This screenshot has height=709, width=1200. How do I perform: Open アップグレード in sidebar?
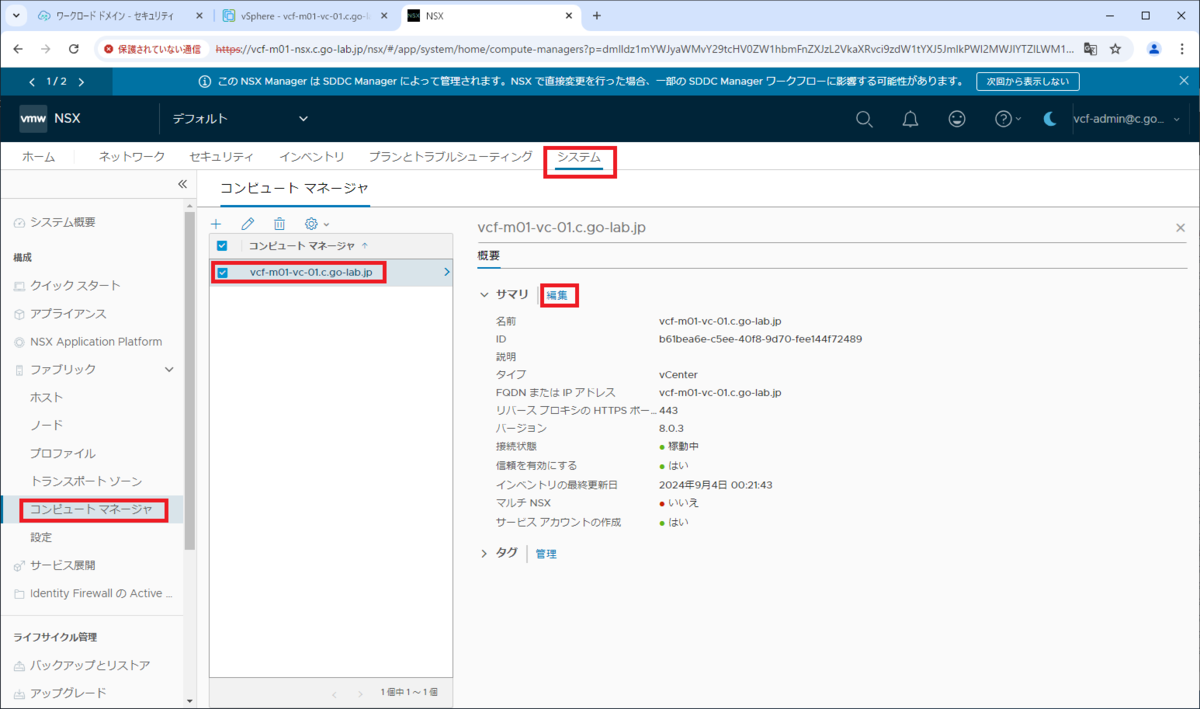68,693
